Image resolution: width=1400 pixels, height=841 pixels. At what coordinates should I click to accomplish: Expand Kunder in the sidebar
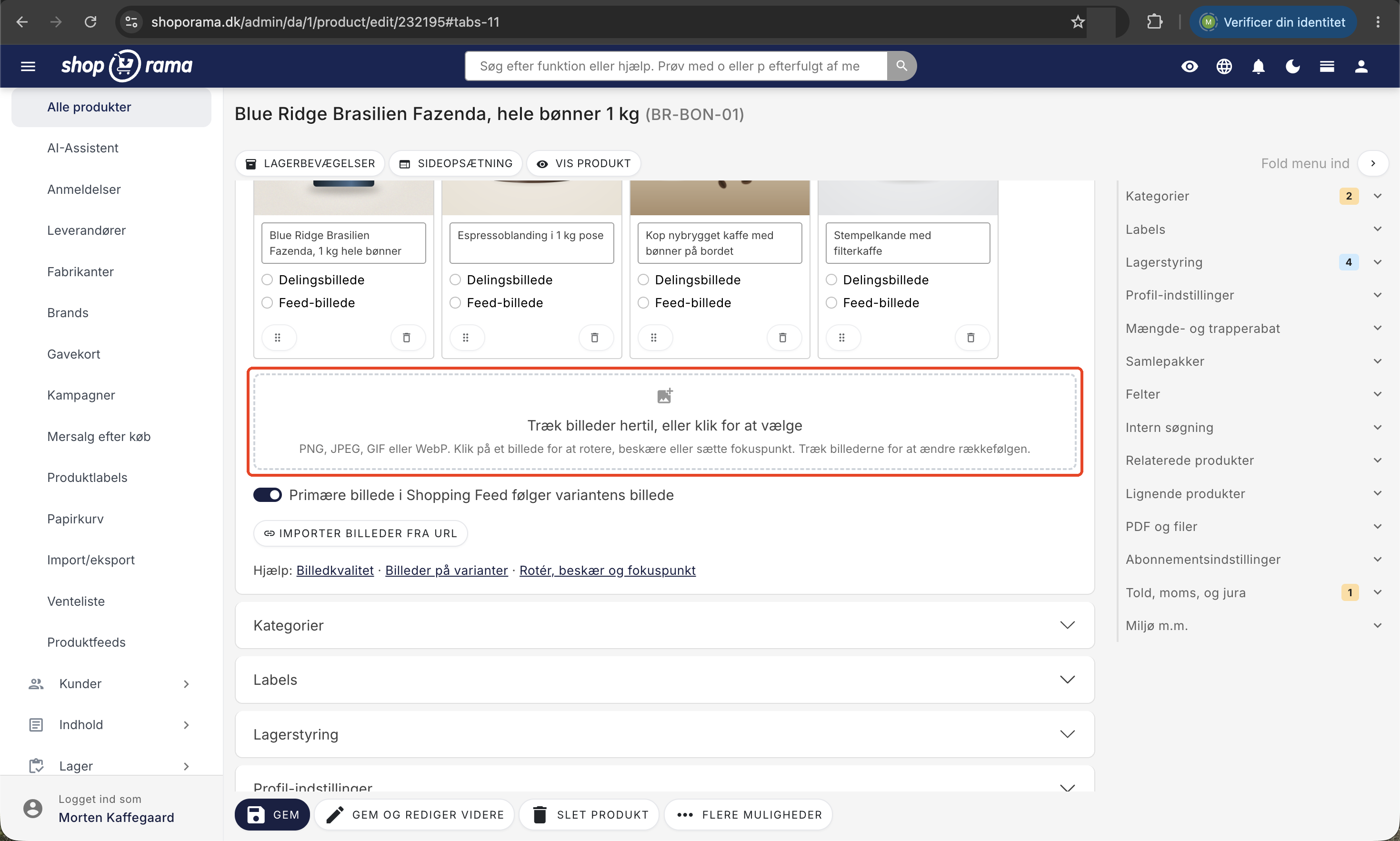tap(111, 684)
